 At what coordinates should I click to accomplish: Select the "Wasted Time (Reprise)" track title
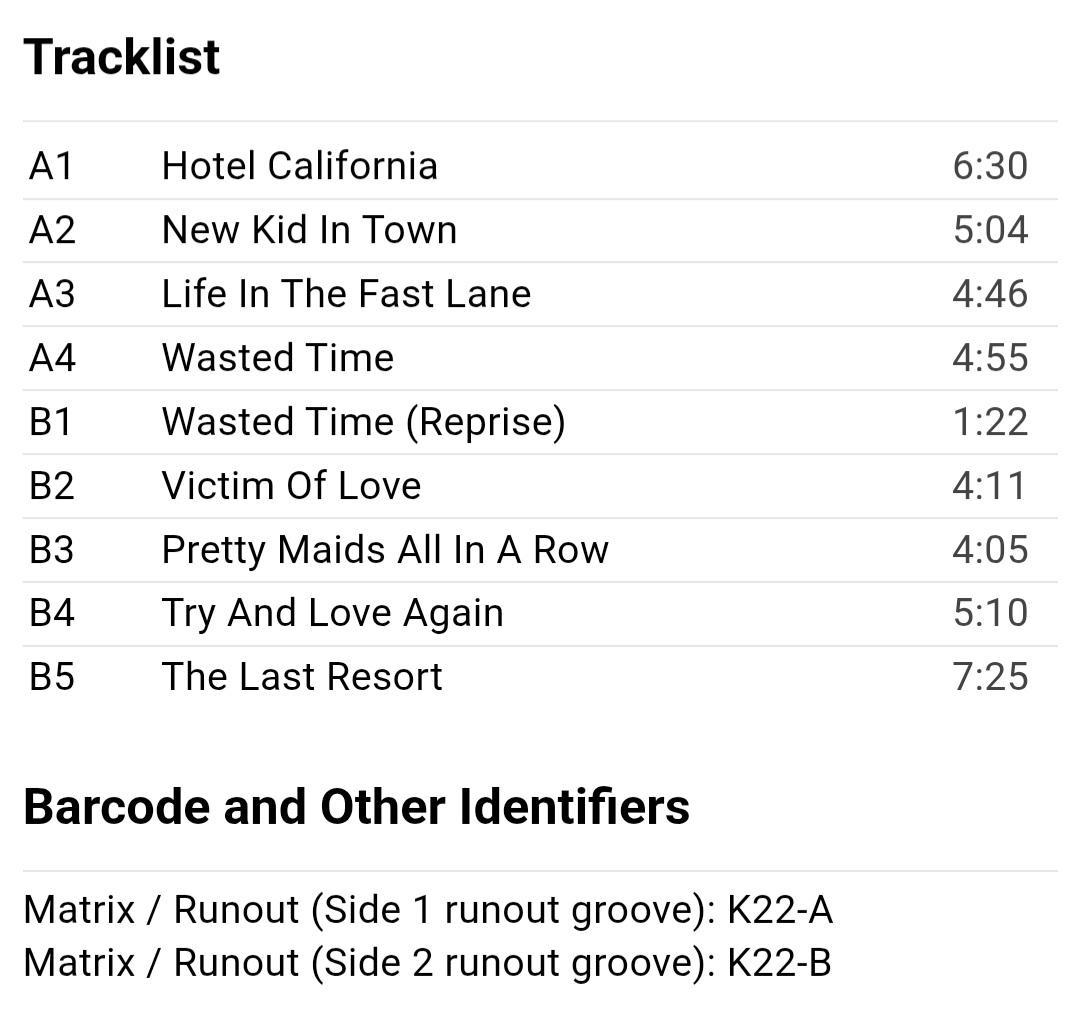(363, 422)
